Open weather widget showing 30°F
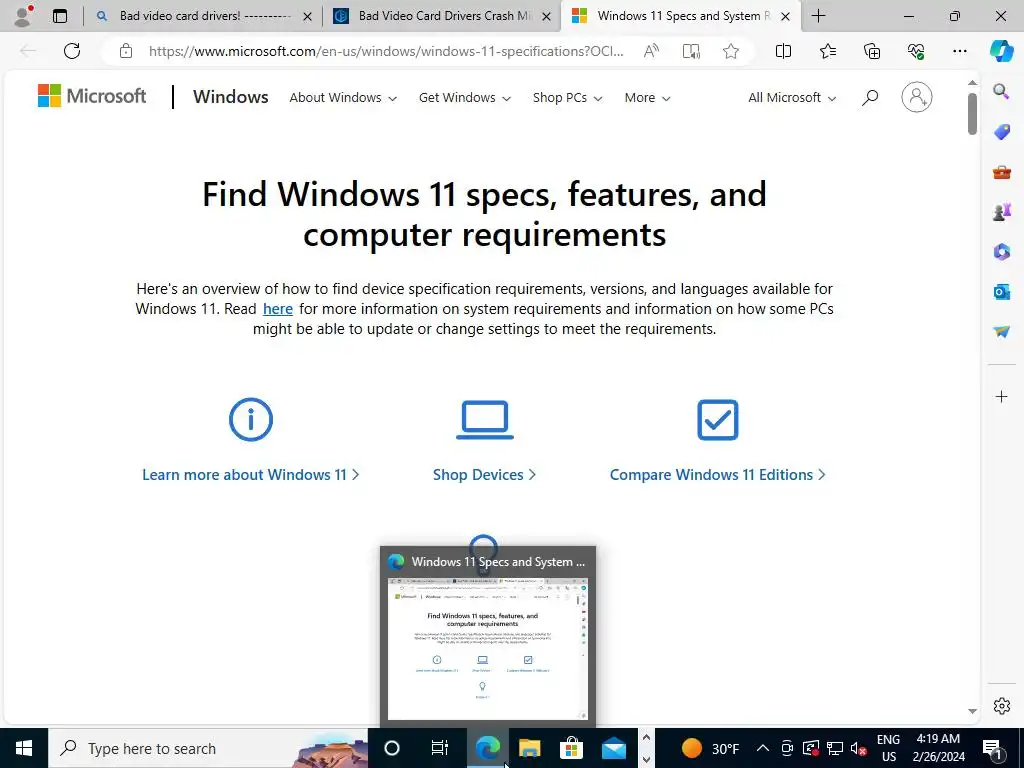The width and height of the screenshot is (1024, 768). [710, 748]
